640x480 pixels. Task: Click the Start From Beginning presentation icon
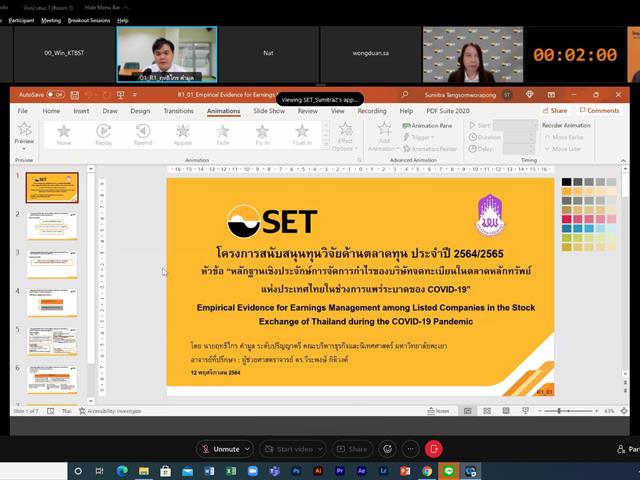(120, 95)
